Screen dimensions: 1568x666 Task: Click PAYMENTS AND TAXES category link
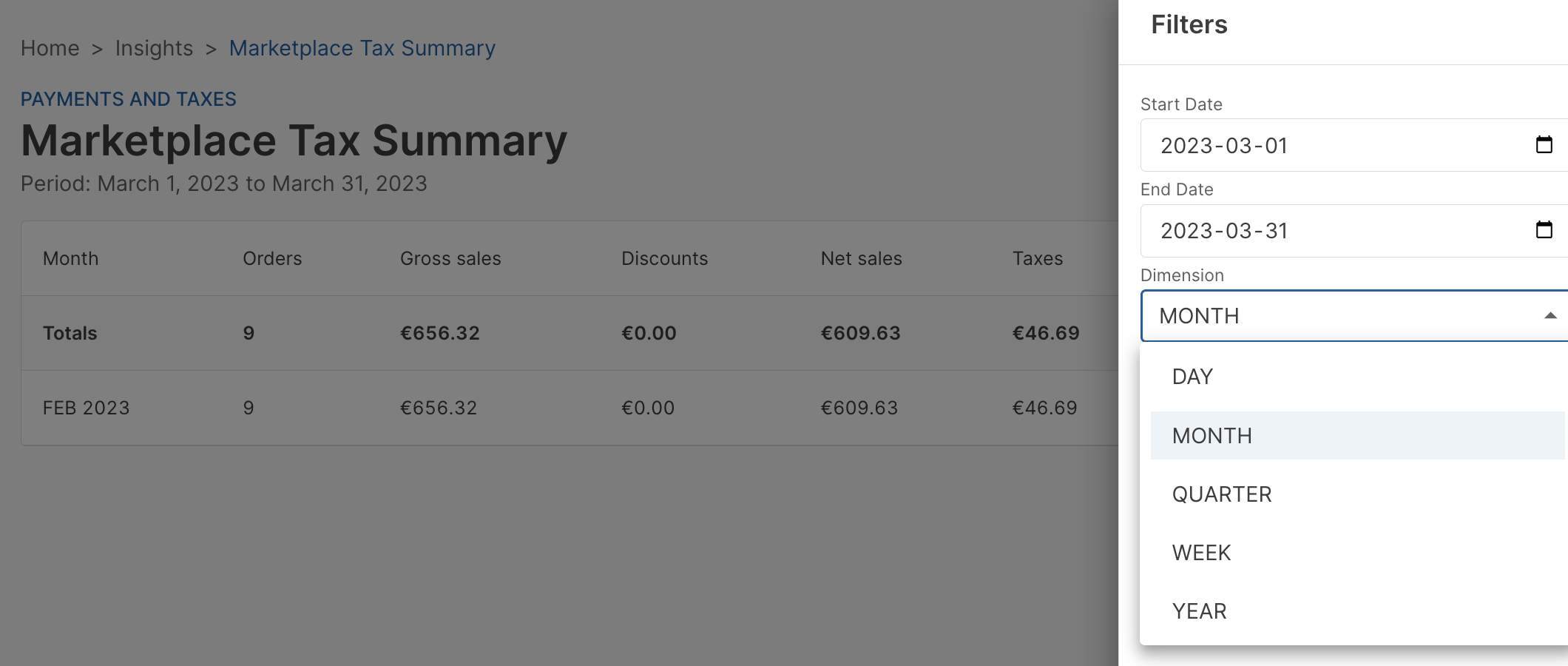[128, 99]
